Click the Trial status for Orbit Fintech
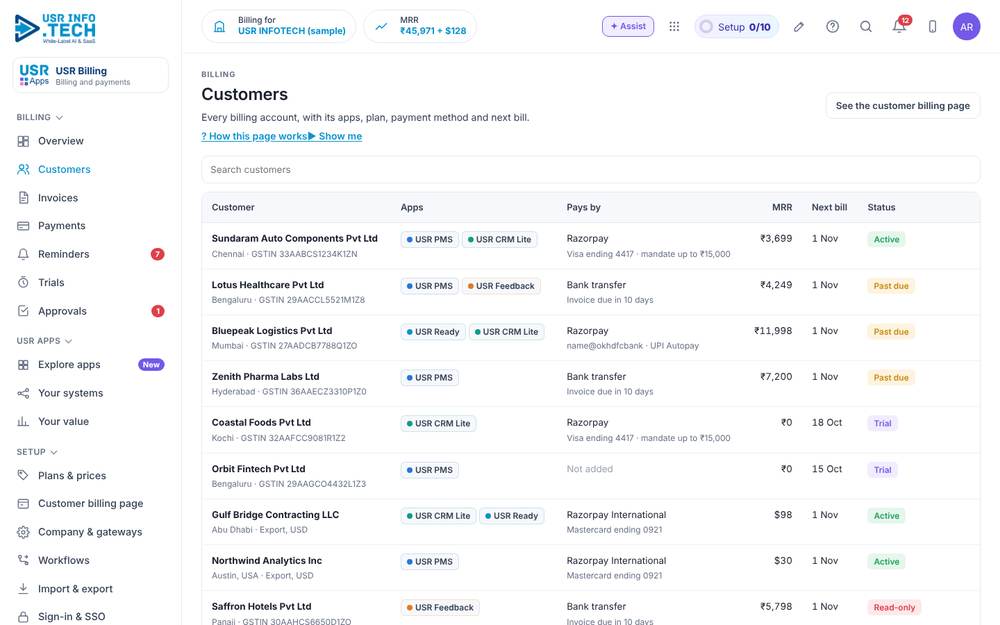The image size is (1000, 625). coord(882,469)
